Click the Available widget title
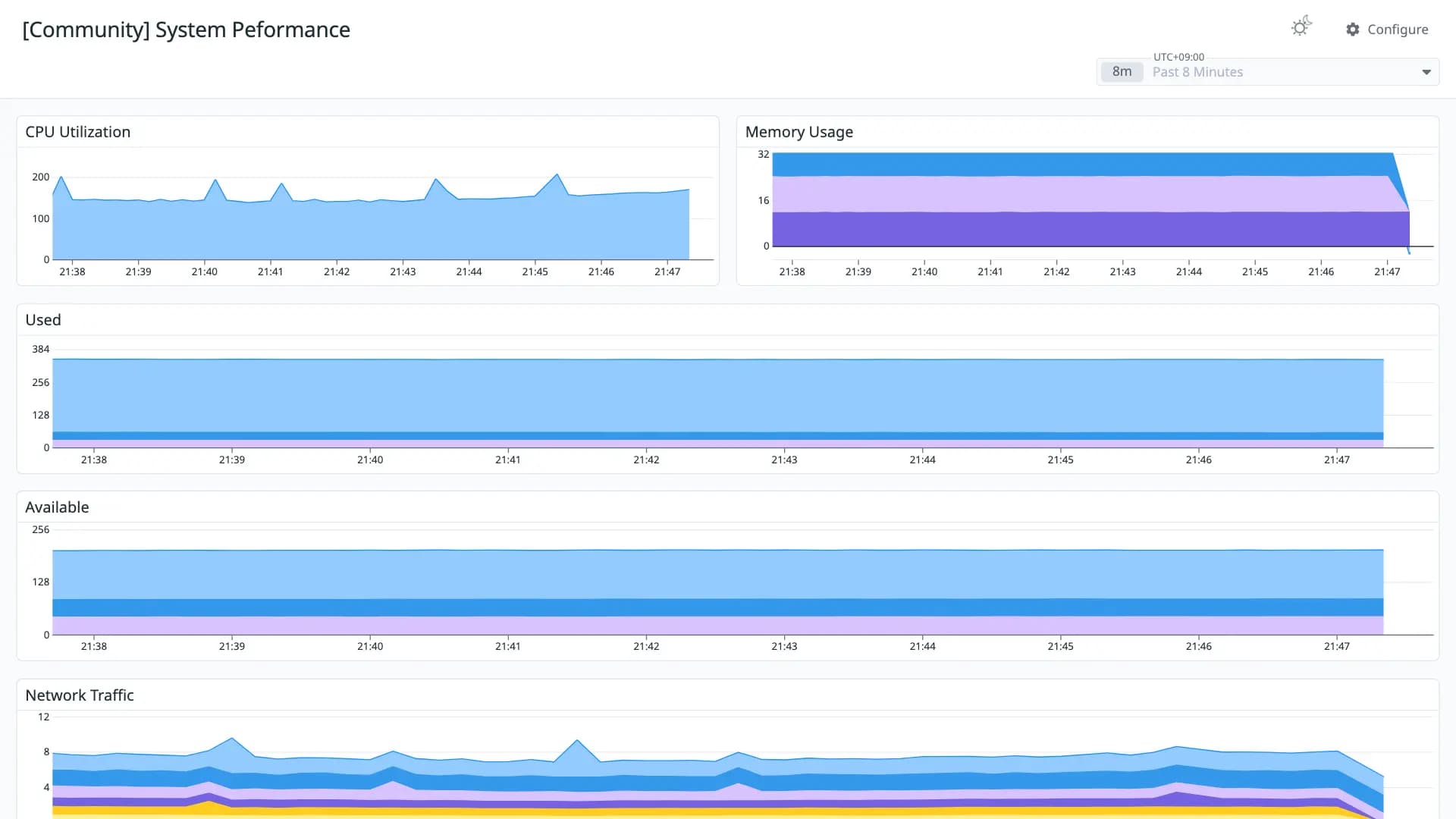 [57, 507]
